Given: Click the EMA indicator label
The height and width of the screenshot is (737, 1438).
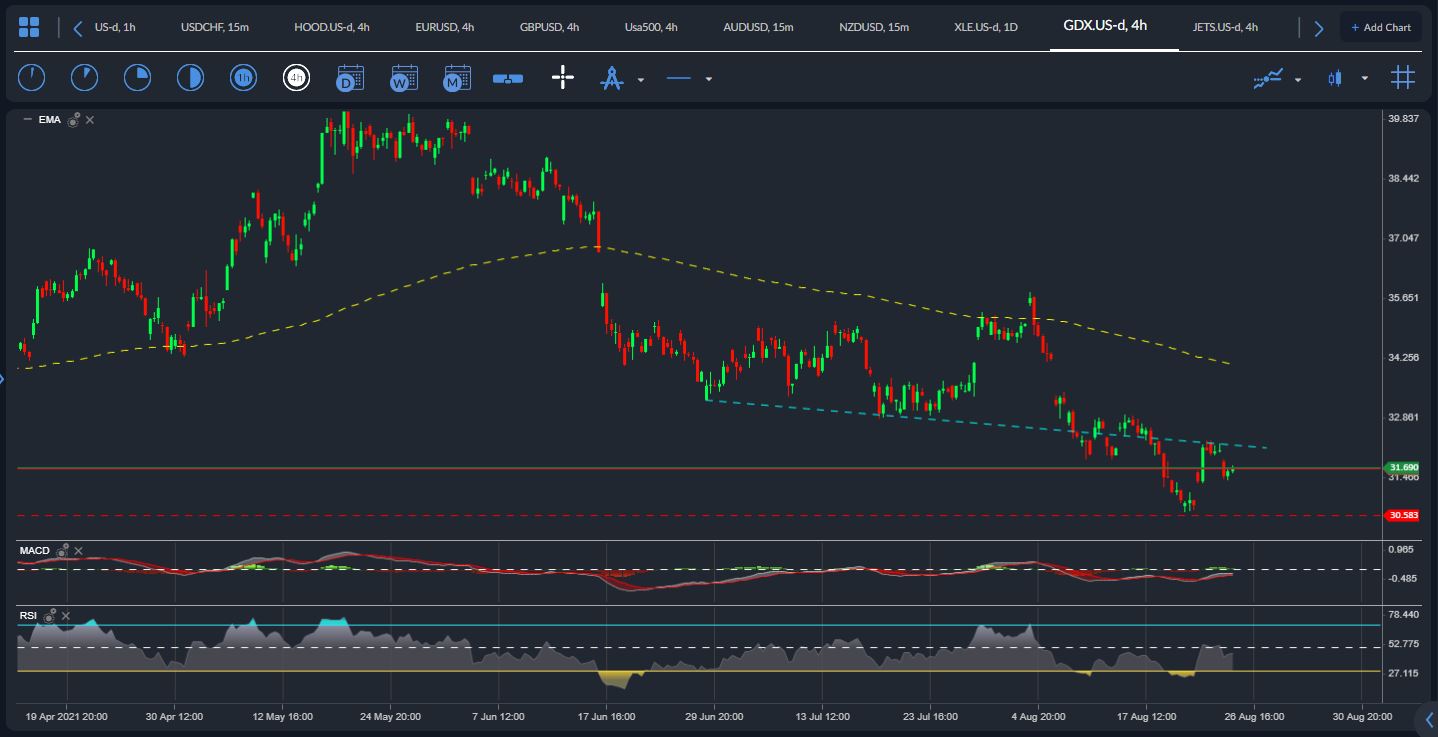Looking at the screenshot, I should (49, 120).
